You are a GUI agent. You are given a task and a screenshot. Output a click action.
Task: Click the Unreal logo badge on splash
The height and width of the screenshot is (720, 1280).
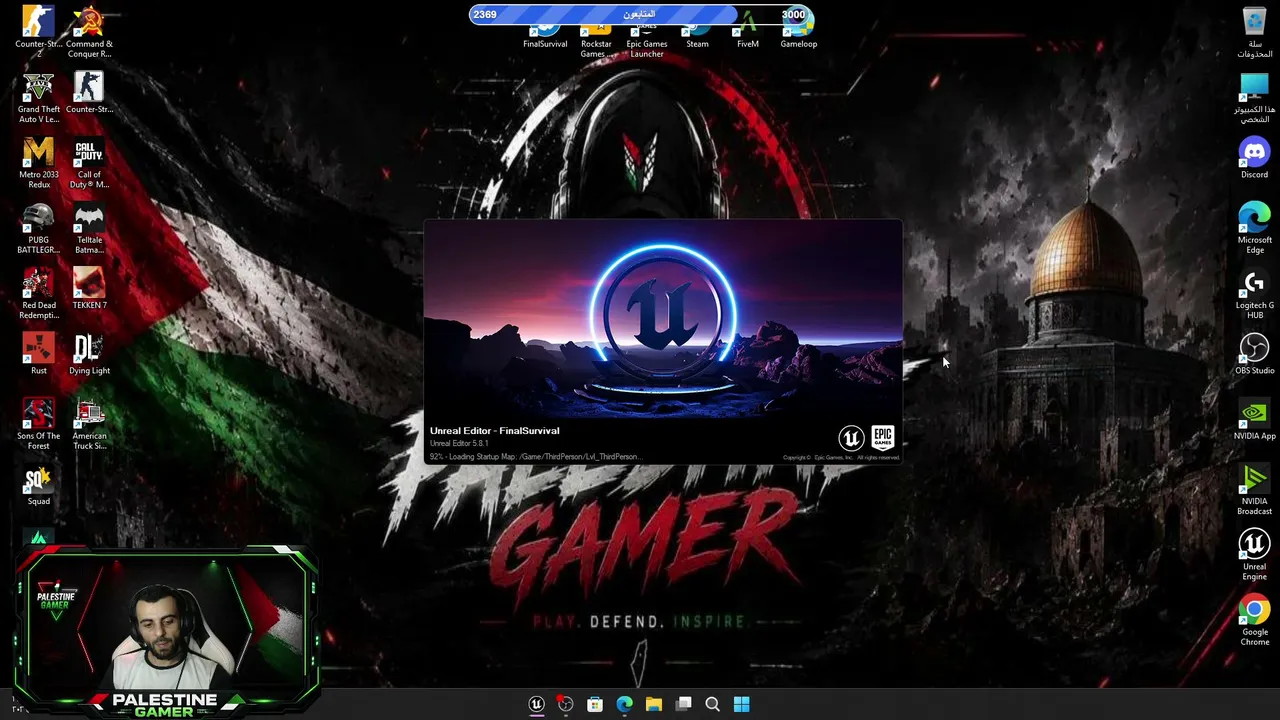pyautogui.click(x=851, y=437)
